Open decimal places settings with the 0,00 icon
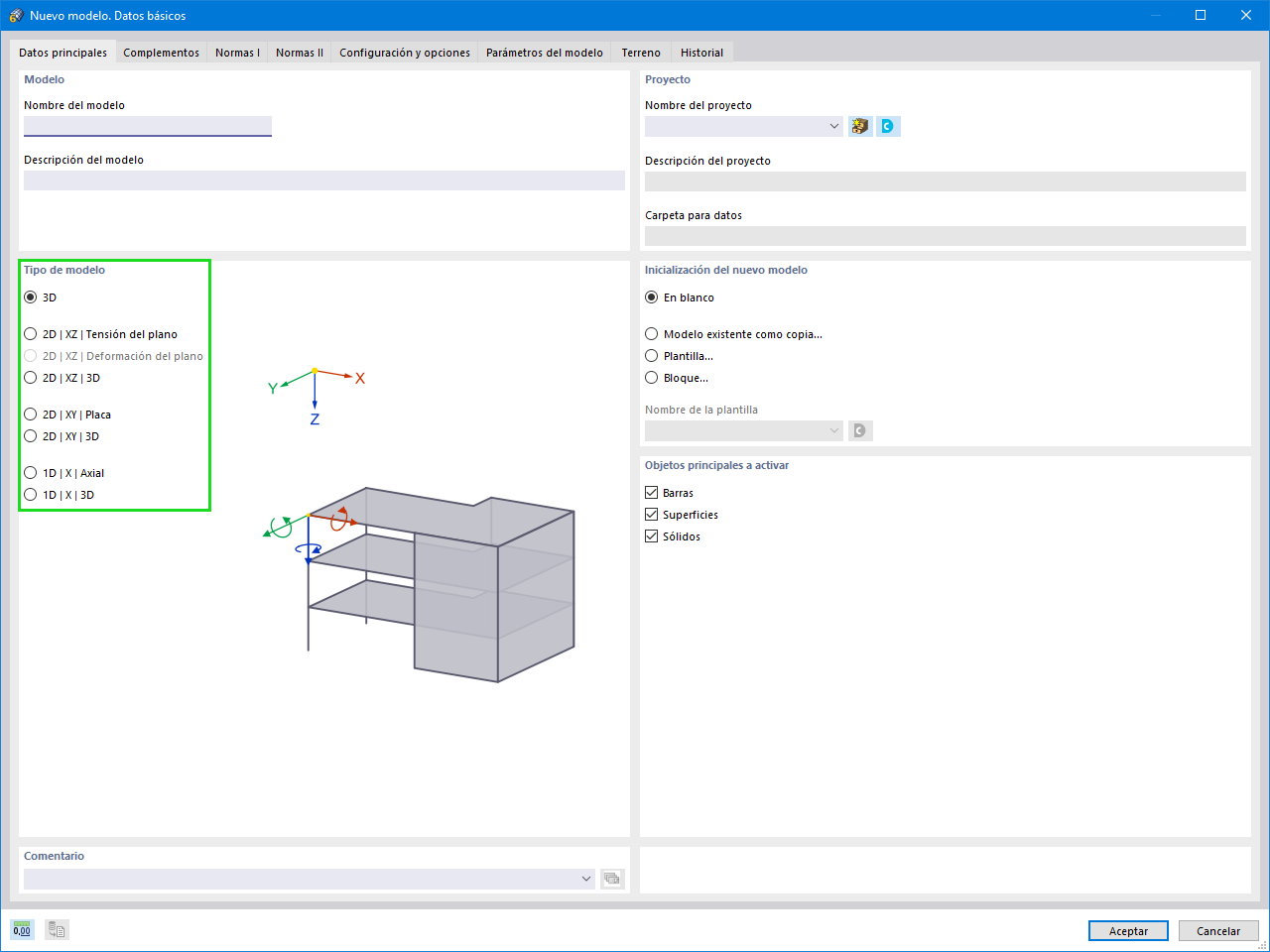 (21, 929)
